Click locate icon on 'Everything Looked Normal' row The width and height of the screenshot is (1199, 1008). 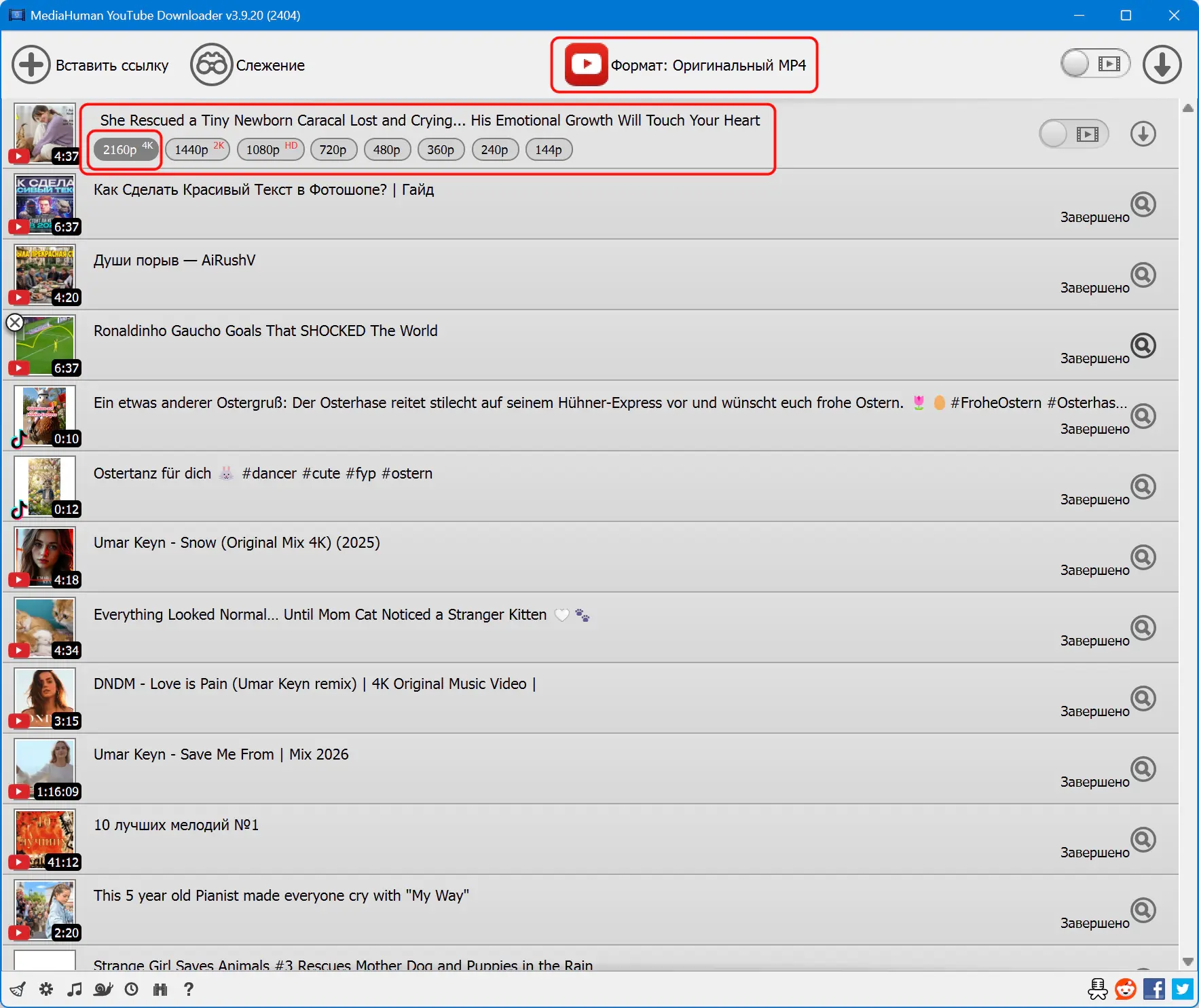pos(1143,628)
